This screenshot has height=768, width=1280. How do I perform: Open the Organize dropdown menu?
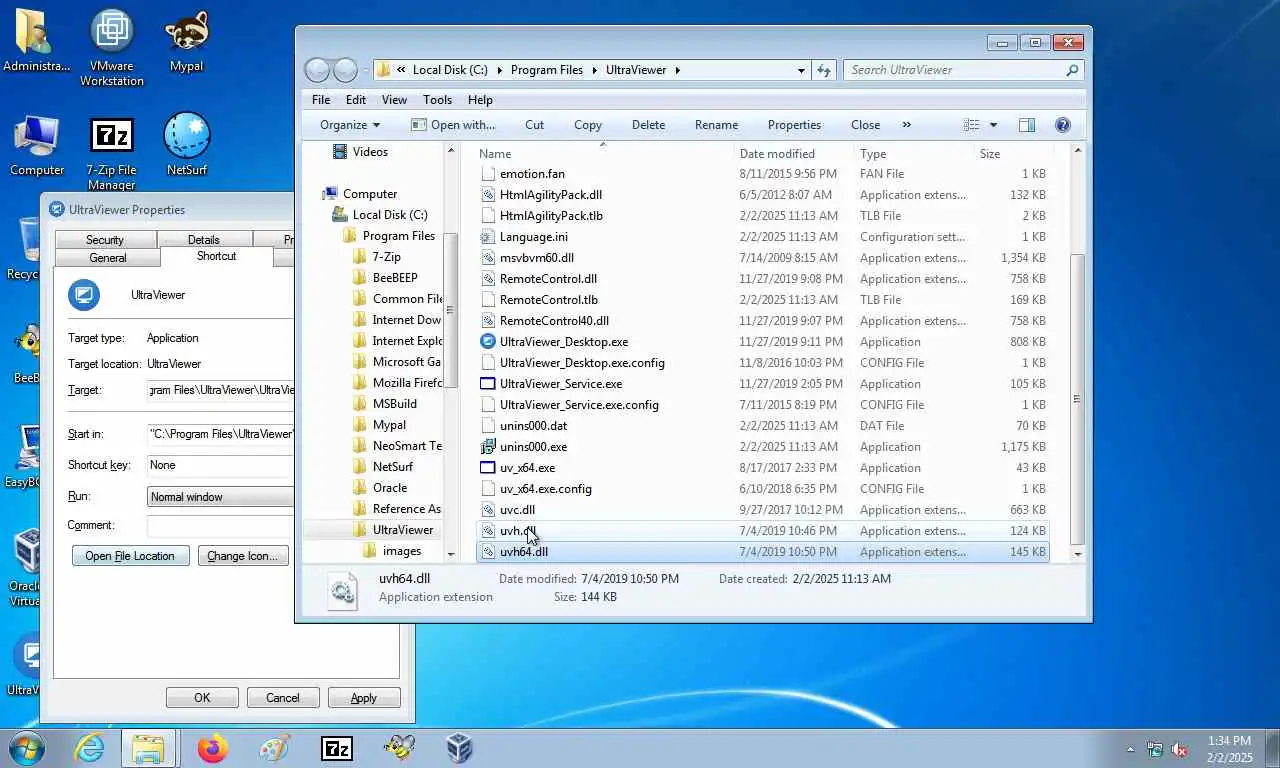coord(350,125)
